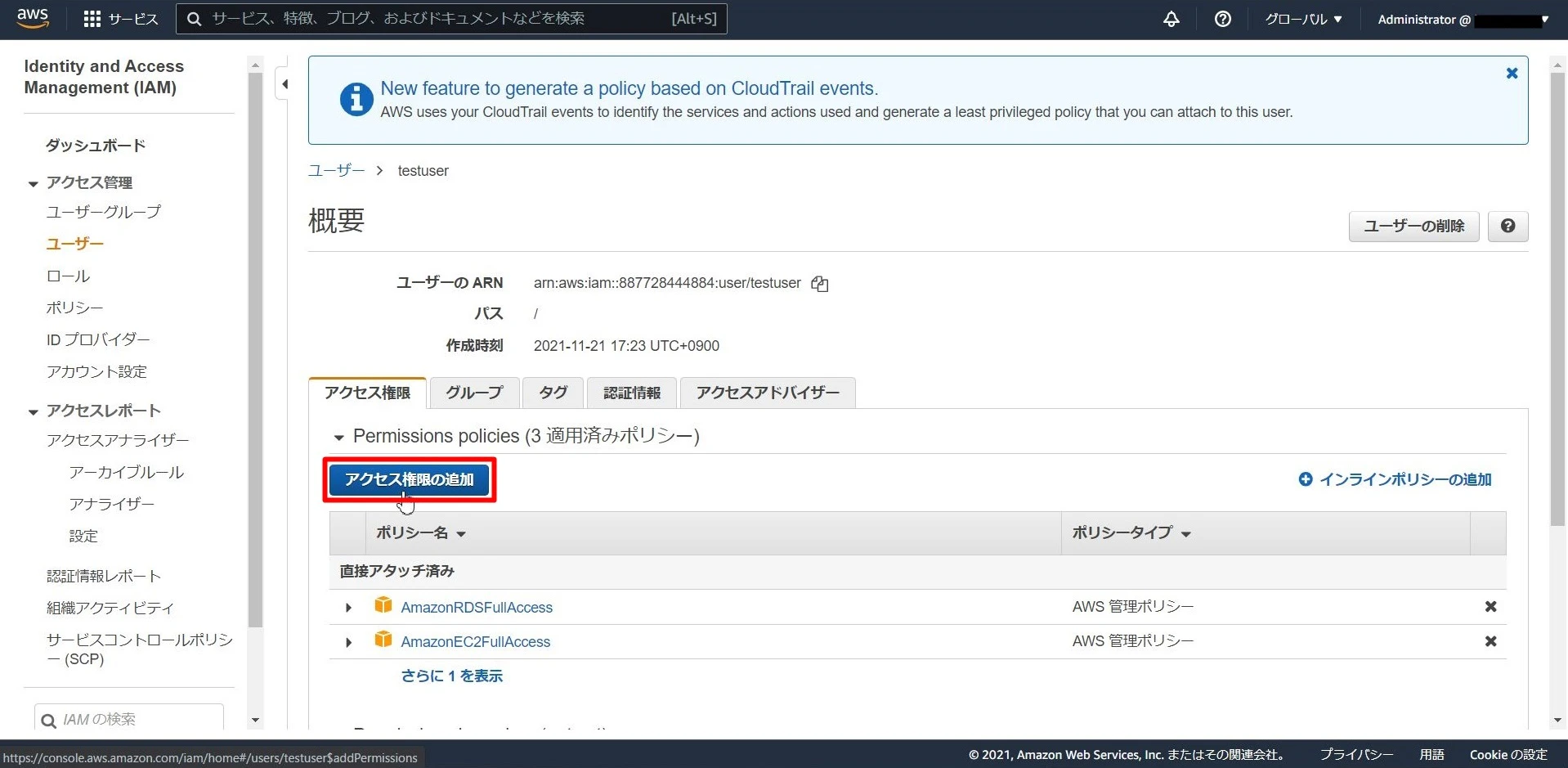Switch to the タグ tab
This screenshot has width=1568, height=768.
(553, 393)
